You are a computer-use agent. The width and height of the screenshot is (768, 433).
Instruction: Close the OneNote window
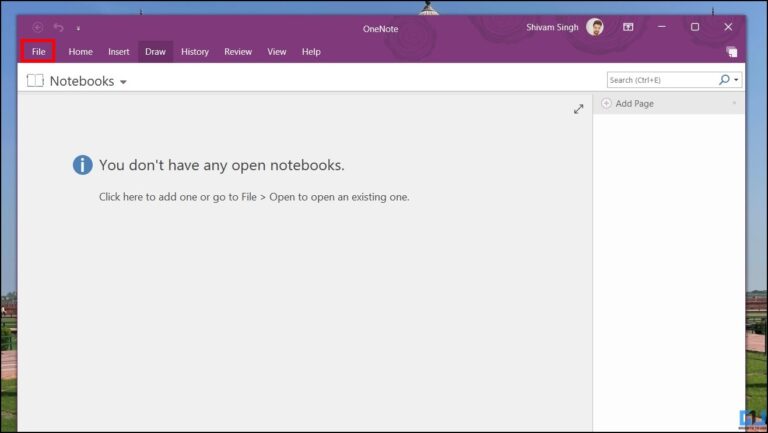click(728, 27)
